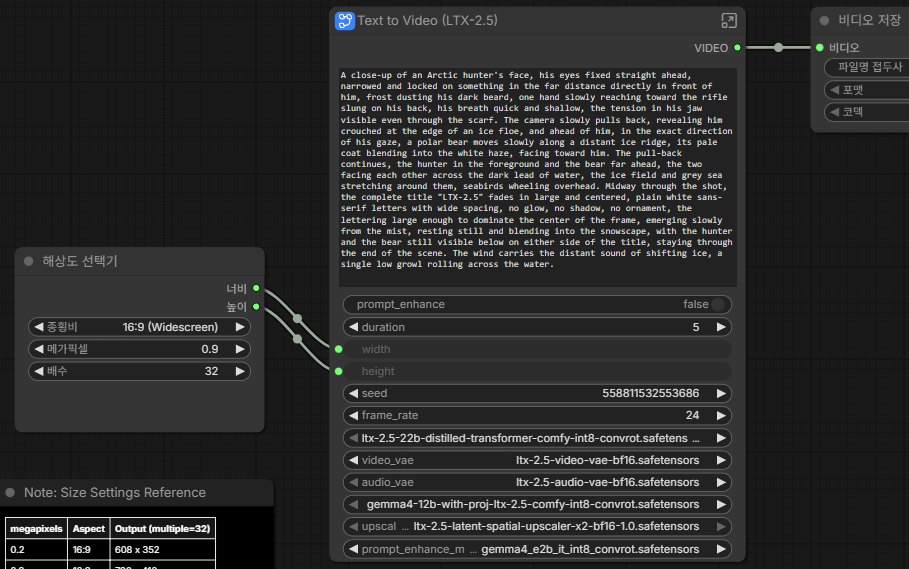Screen dimensions: 909x569
Task: Collapse the 해상도 선택기 node via its dot
Action: coord(28,261)
